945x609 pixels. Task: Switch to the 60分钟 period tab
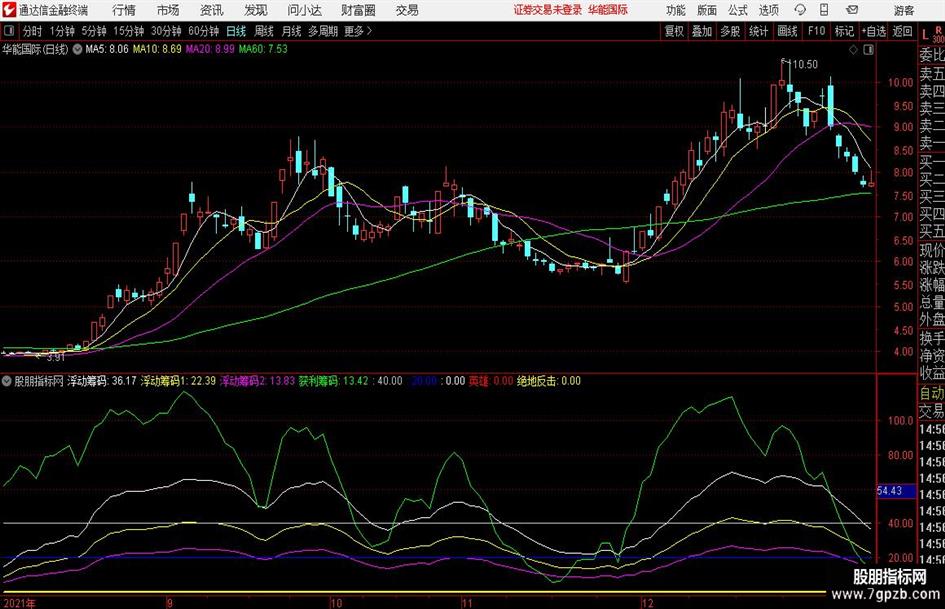click(204, 31)
